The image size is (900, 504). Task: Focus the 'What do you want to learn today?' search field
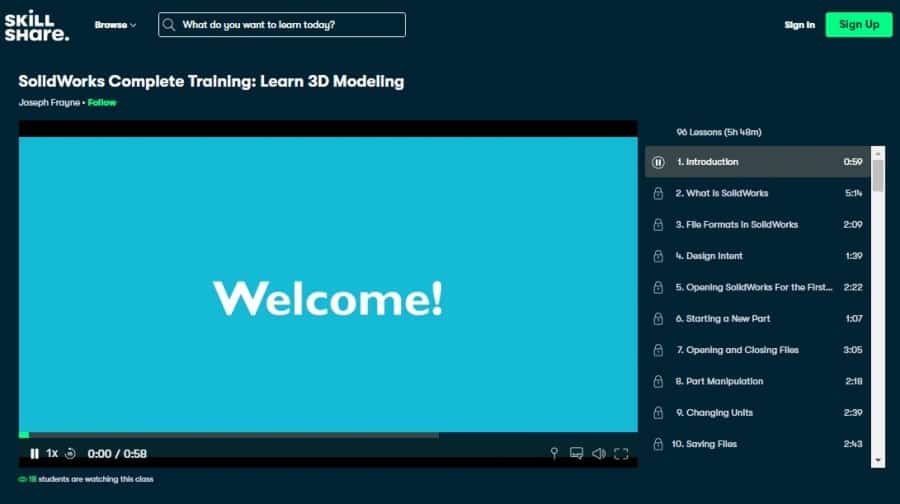coord(282,25)
